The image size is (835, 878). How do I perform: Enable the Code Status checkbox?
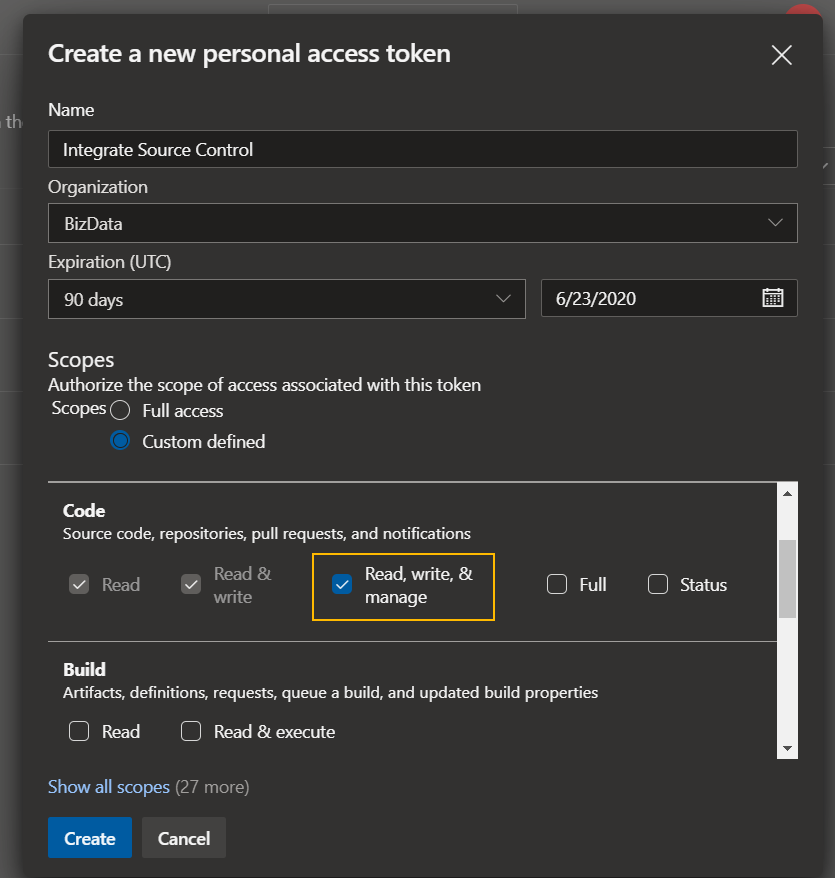[x=658, y=584]
